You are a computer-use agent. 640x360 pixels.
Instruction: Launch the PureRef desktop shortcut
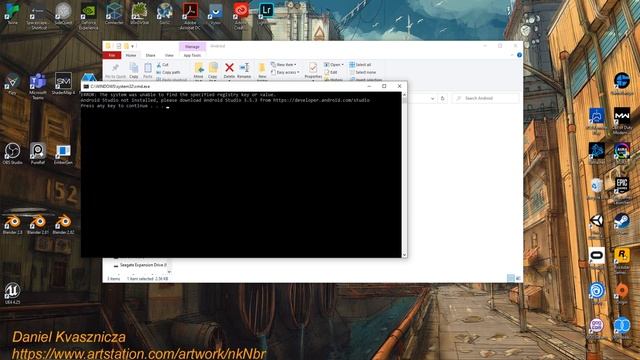click(38, 153)
